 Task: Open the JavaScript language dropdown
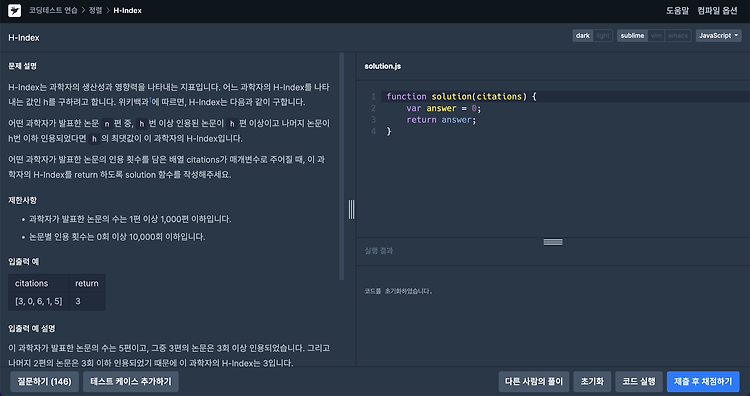[x=718, y=36]
